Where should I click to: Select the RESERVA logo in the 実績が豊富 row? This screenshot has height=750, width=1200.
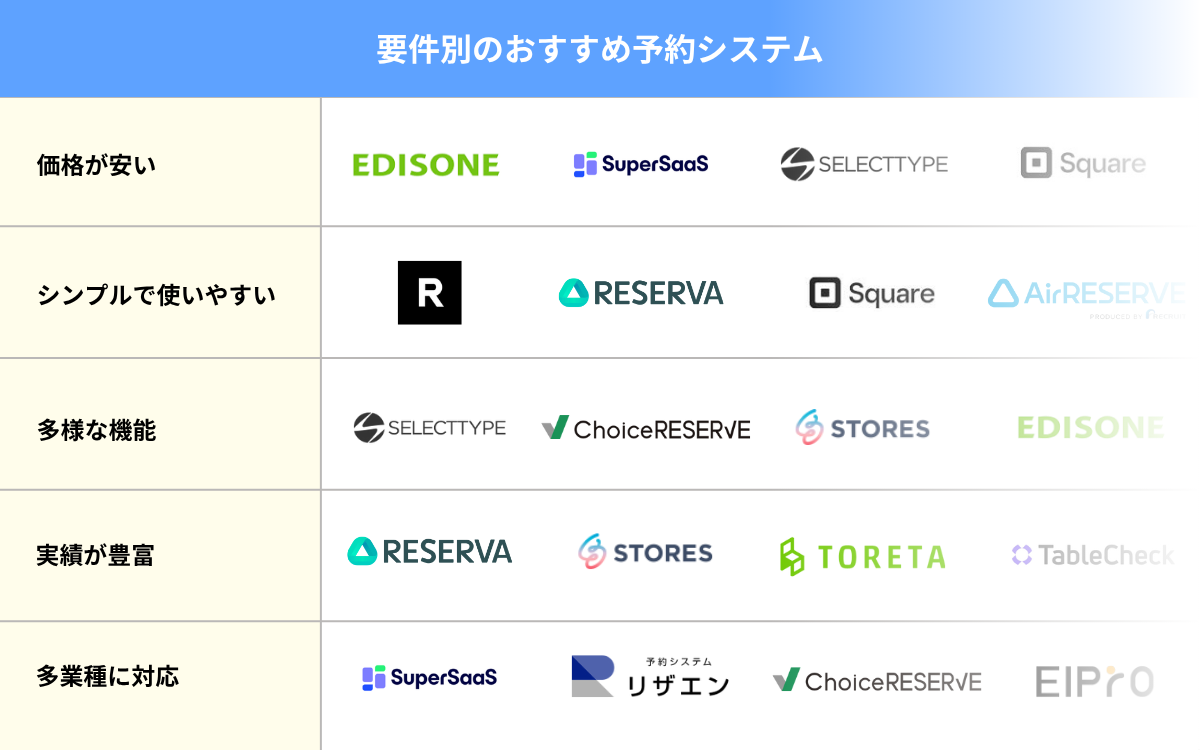tap(430, 552)
